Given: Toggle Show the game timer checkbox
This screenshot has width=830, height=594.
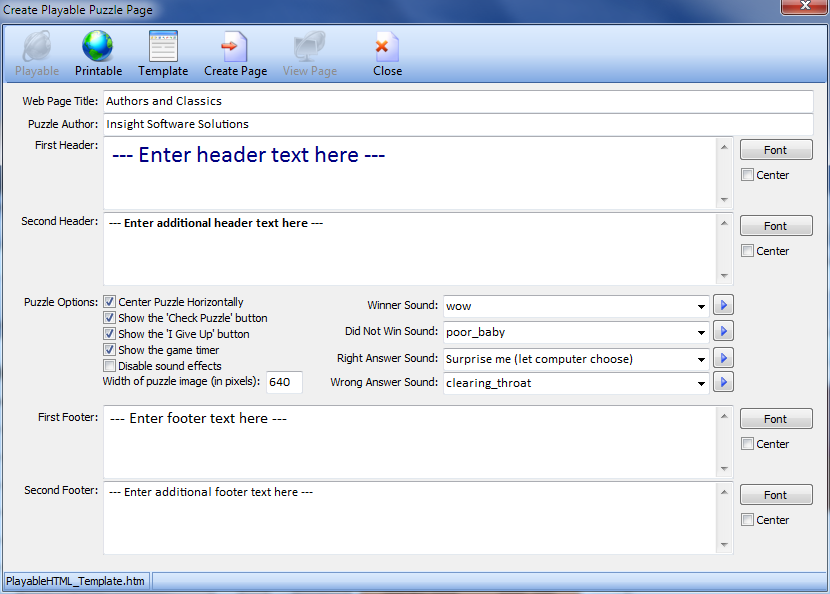Looking at the screenshot, I should 110,350.
